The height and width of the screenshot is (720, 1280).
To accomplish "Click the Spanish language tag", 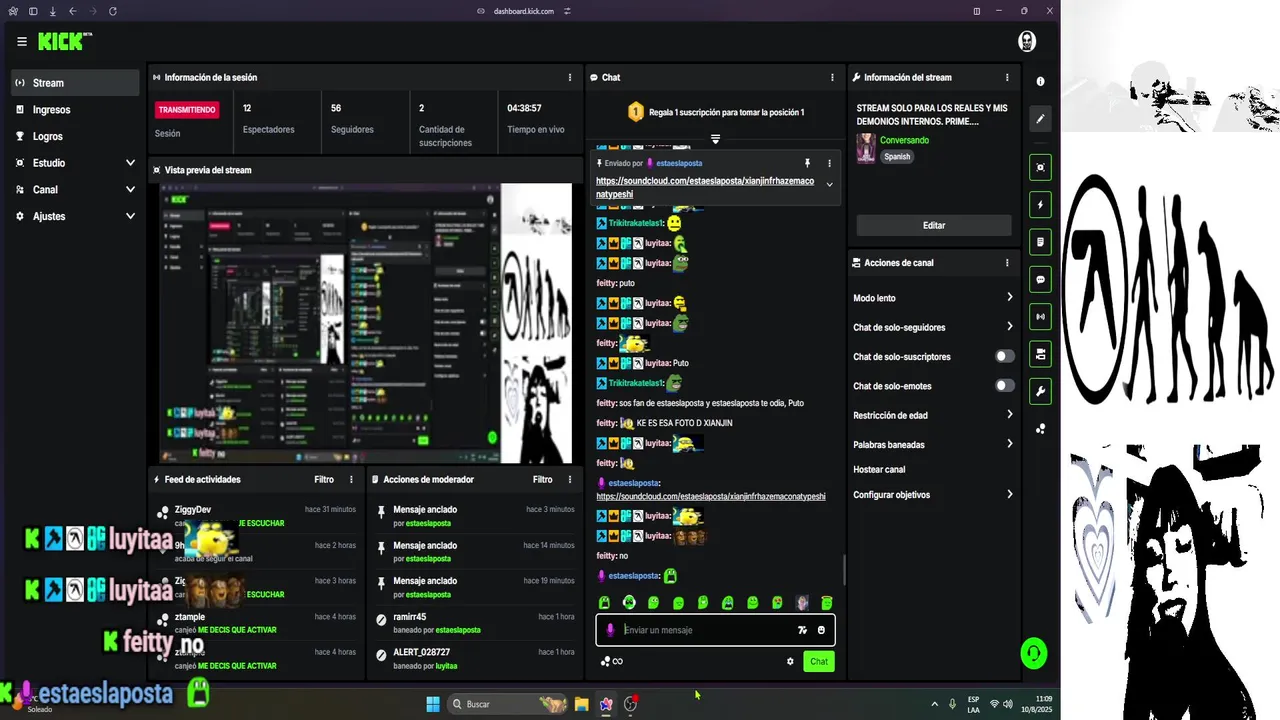I will (897, 157).
